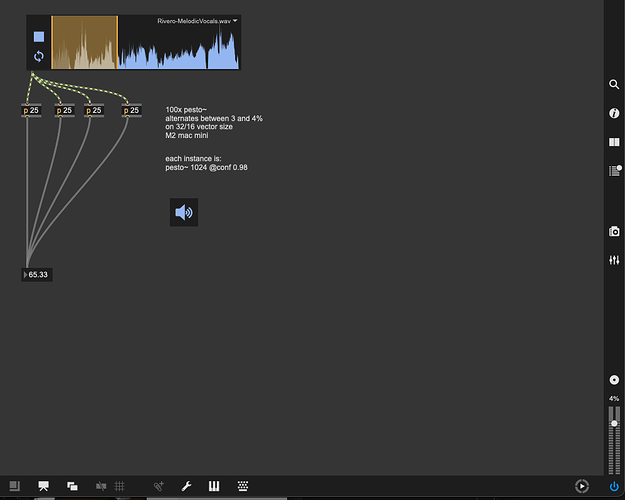
Task: Open the inspector info icon
Action: point(614,113)
